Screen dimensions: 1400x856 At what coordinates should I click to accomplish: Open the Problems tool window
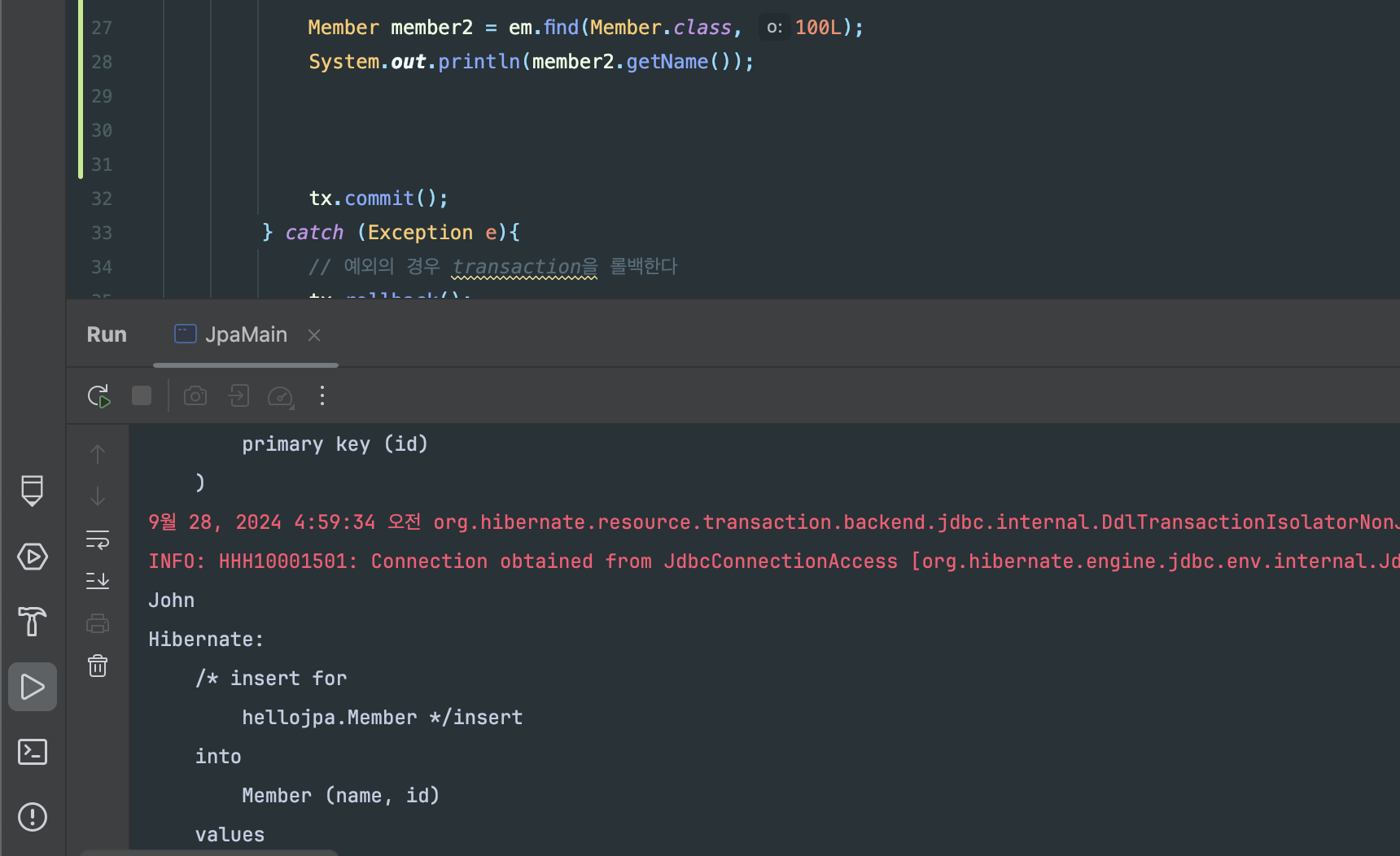(33, 817)
